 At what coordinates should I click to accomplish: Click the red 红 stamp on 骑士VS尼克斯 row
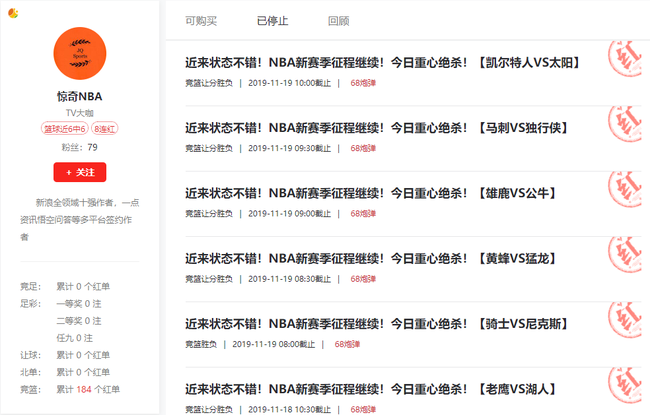click(x=625, y=320)
